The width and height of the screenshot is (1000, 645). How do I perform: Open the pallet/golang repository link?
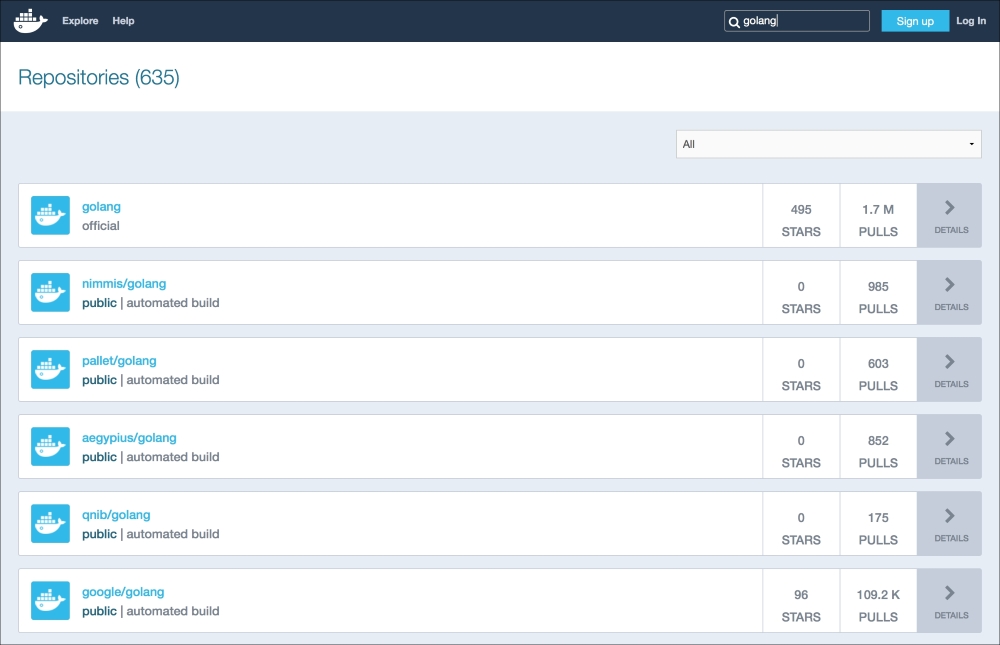point(119,361)
